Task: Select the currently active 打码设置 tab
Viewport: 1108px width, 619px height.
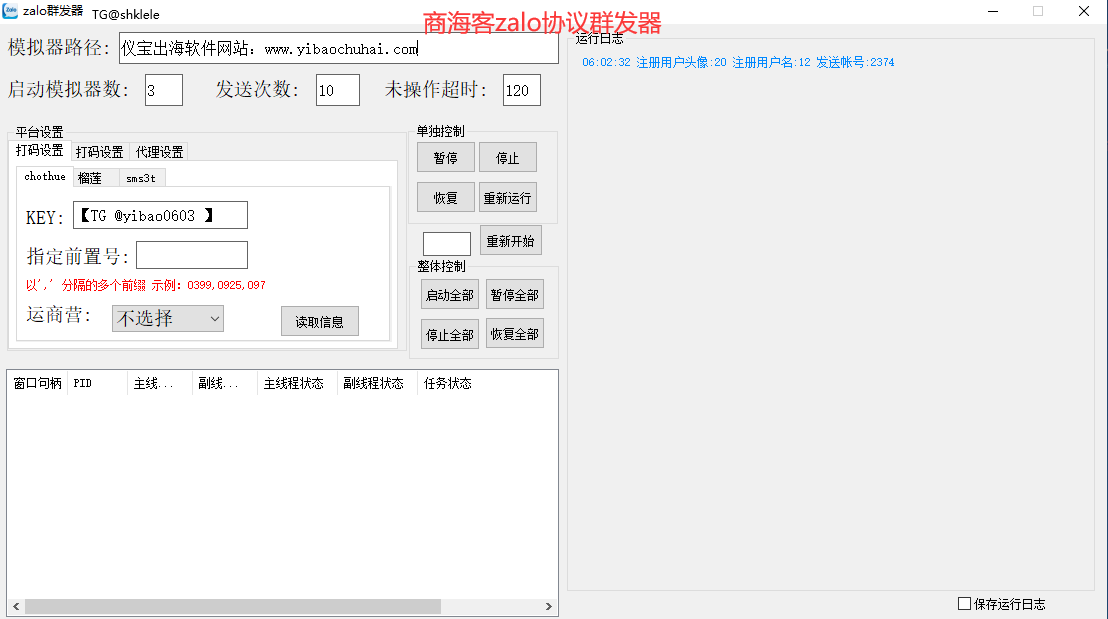Action: tap(40, 151)
